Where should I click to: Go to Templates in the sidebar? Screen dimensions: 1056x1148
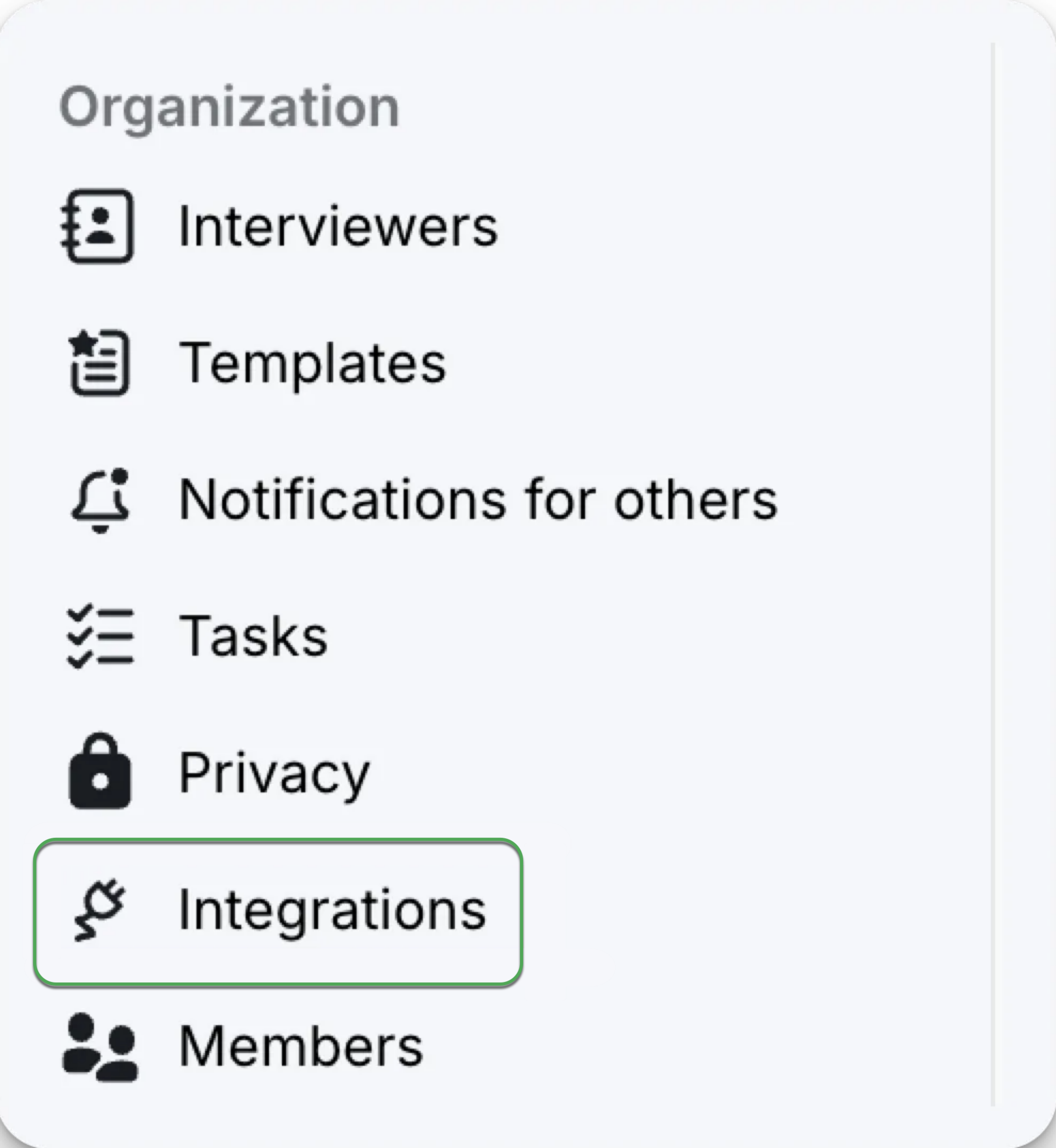click(312, 363)
